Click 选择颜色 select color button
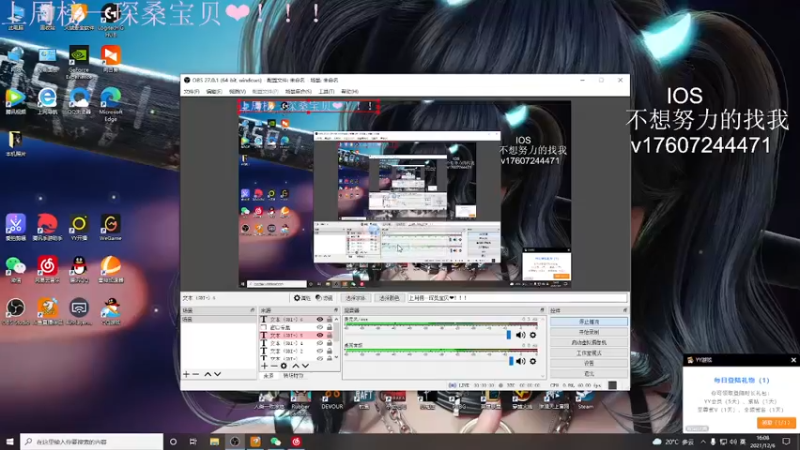 (389, 298)
